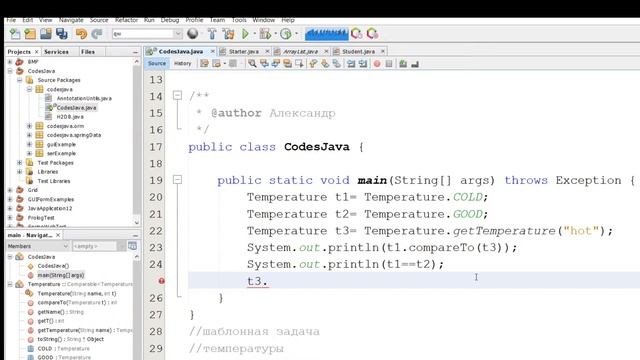Click the Build Project hammer icon
The image size is (640, 360).
tap(212, 34)
